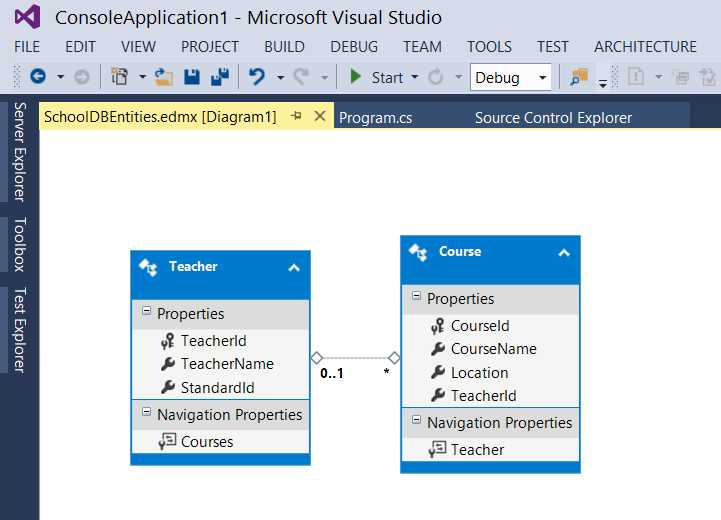The height and width of the screenshot is (520, 721).
Task: Collapse the Course entity with chevron
Action: pyautogui.click(x=564, y=252)
